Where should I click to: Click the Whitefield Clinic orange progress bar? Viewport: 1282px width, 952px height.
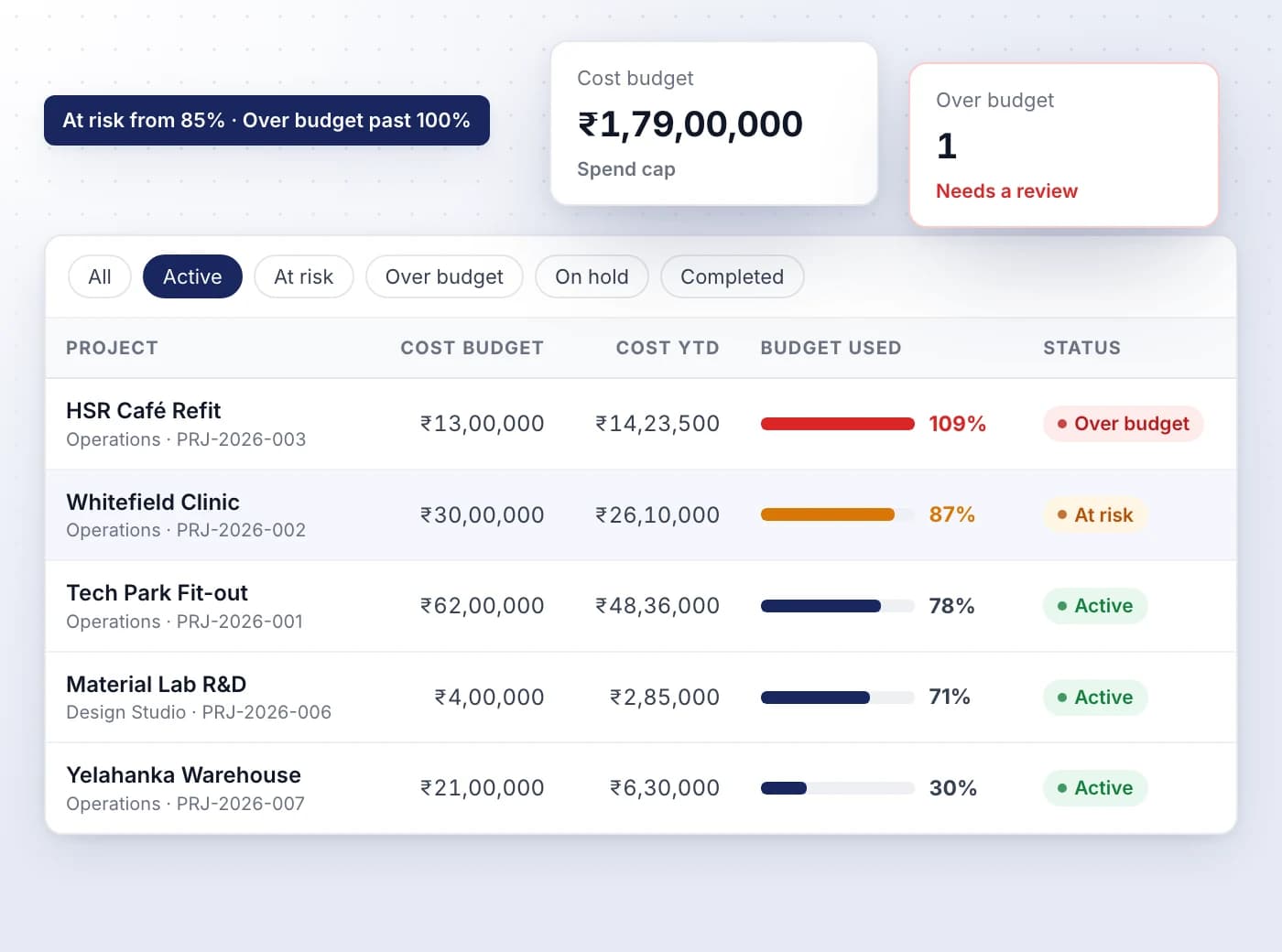[x=838, y=514]
